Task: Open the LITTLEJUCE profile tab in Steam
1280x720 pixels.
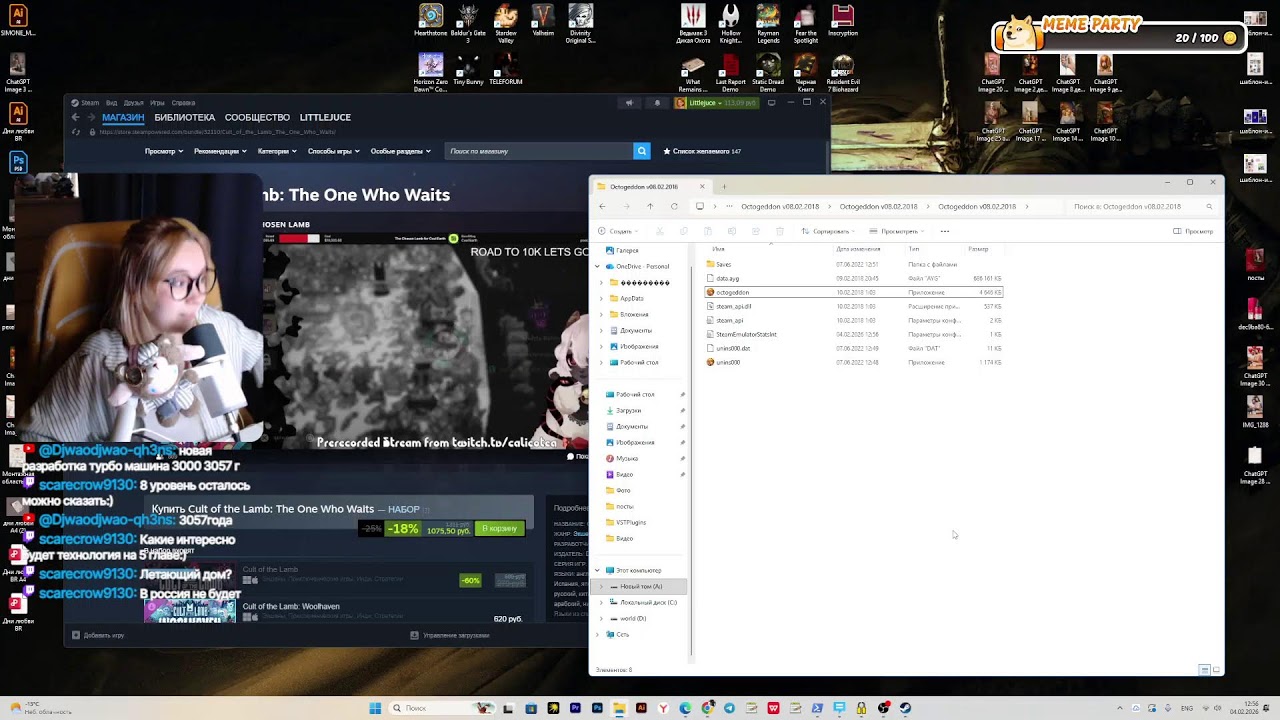Action: click(x=325, y=117)
